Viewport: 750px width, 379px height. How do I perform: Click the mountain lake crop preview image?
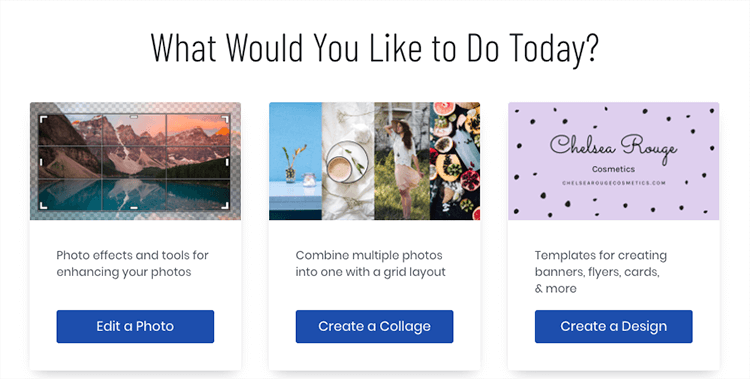[x=135, y=161]
